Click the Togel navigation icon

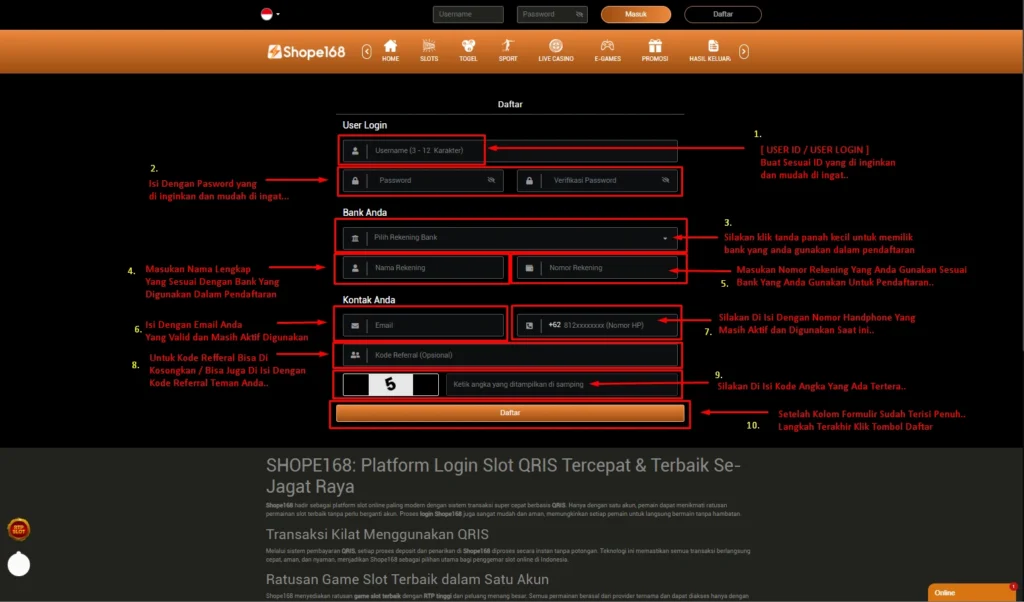[468, 46]
